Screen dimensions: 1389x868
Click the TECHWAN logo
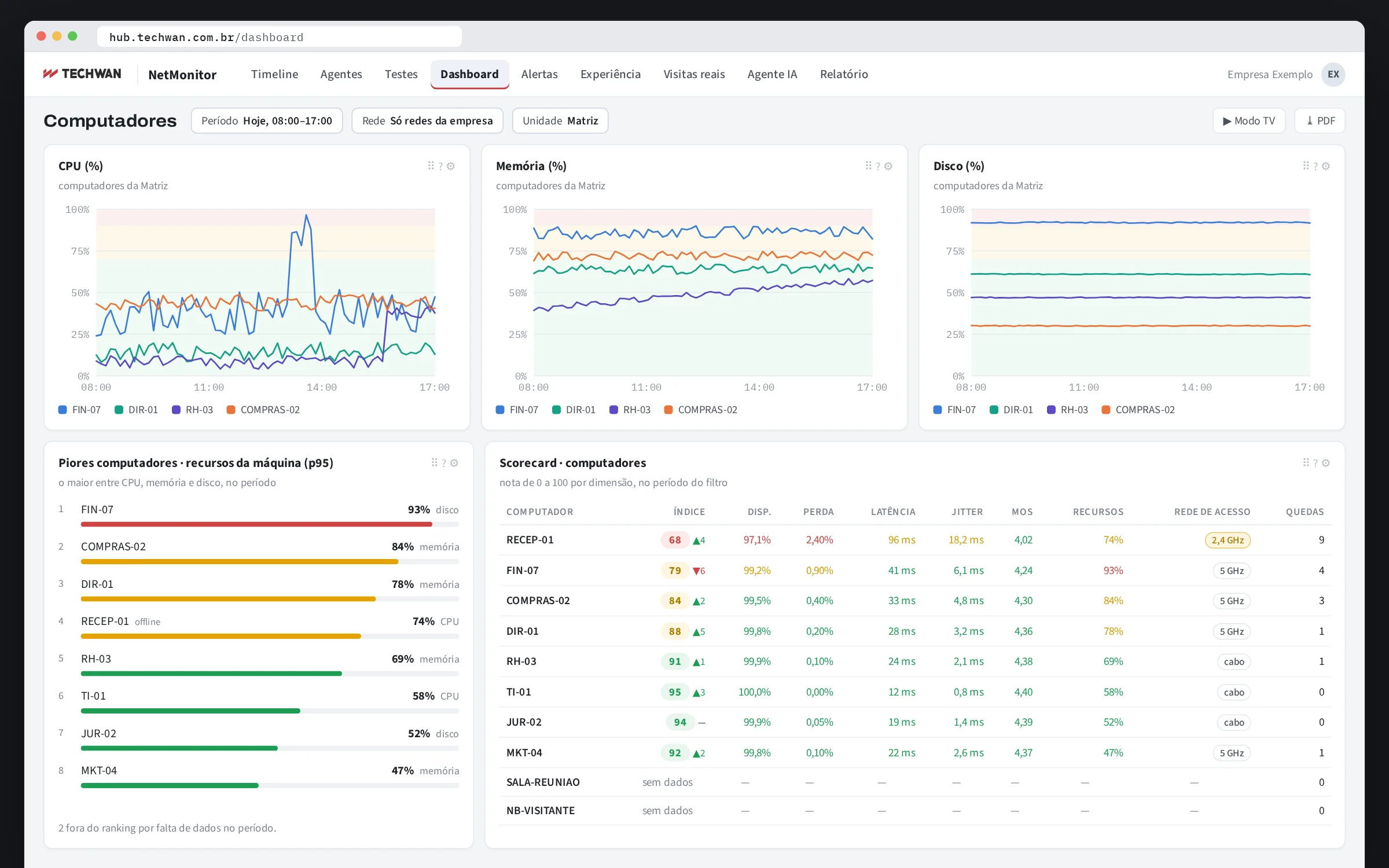click(x=82, y=74)
